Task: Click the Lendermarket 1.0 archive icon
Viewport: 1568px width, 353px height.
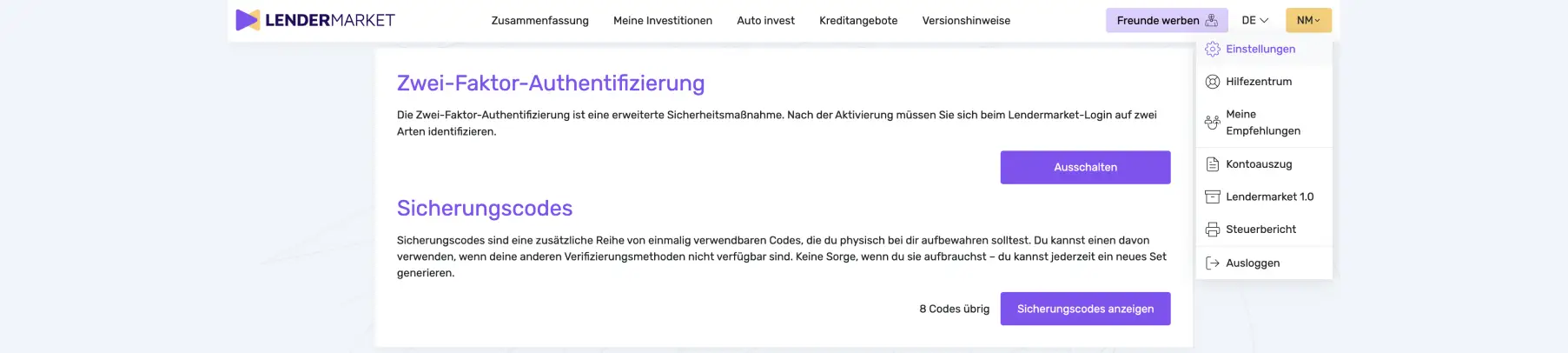Action: pos(1213,197)
